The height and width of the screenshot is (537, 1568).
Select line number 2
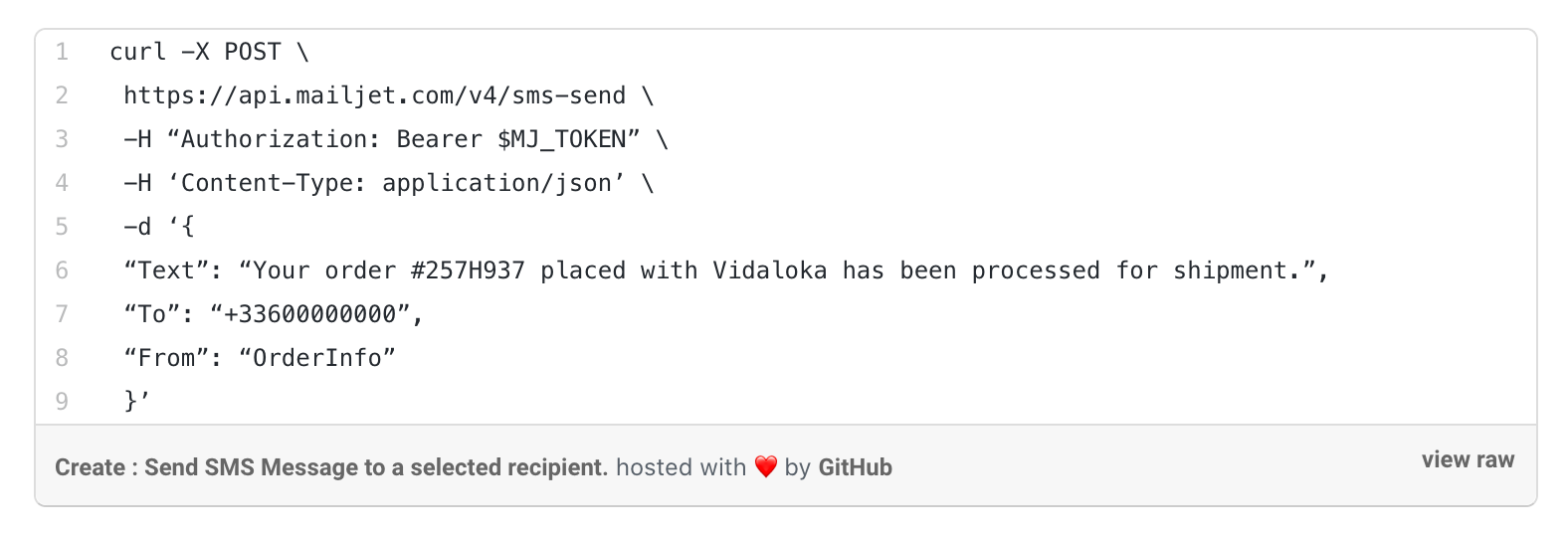click(x=62, y=95)
